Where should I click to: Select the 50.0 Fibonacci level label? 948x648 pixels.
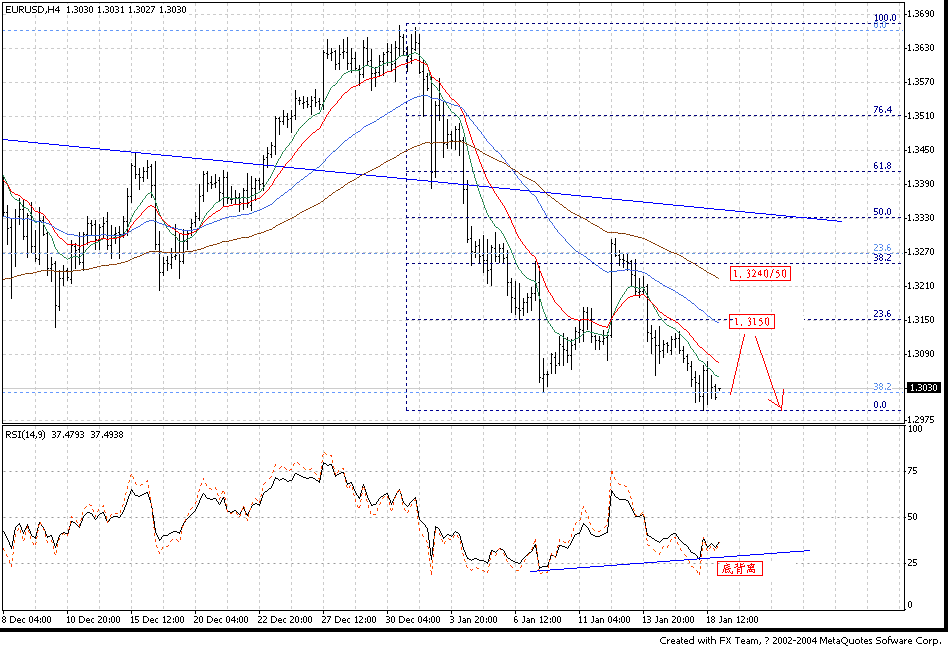[x=883, y=212]
